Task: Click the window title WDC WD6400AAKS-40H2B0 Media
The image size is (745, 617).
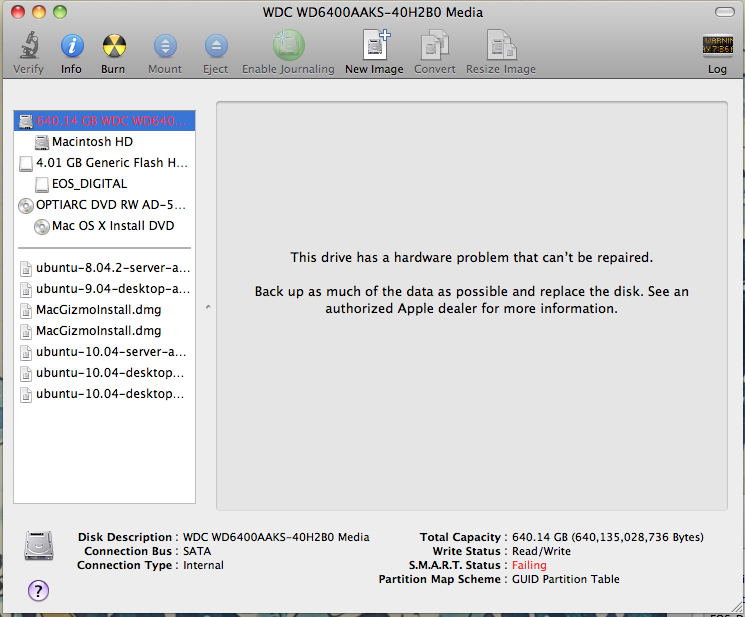Action: [x=373, y=12]
